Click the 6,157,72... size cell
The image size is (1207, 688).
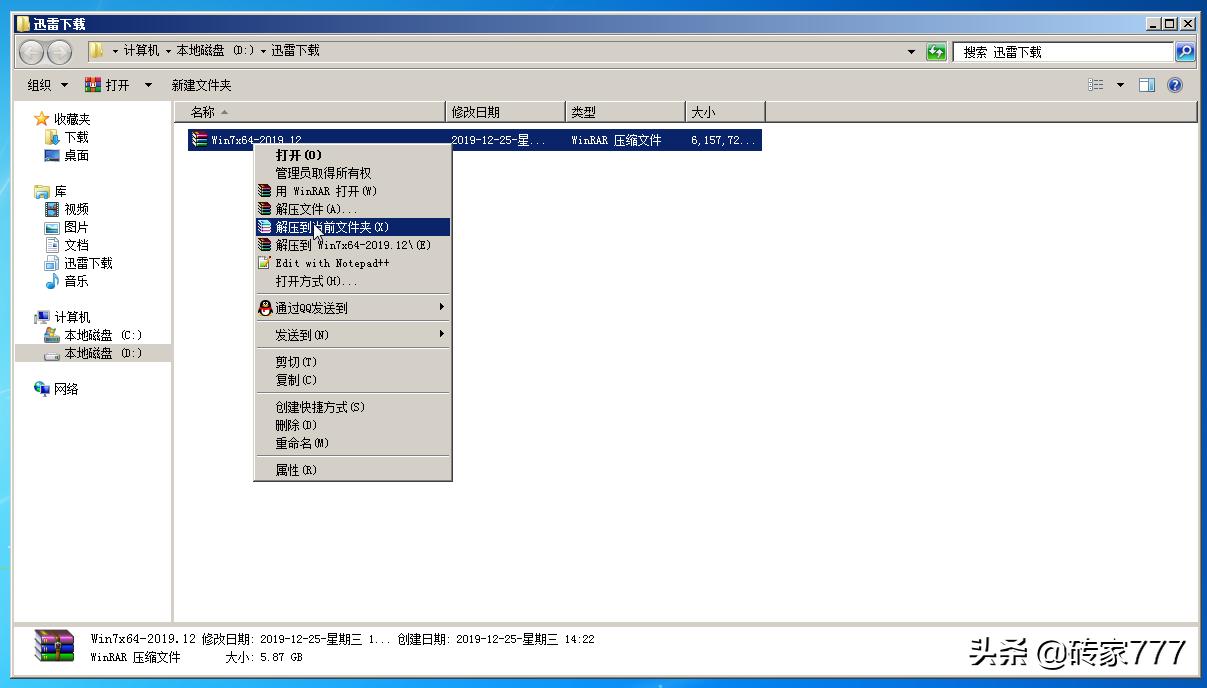click(723, 141)
